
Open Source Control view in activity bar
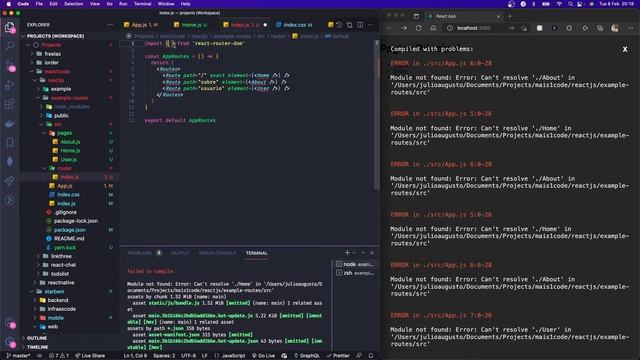(9, 65)
